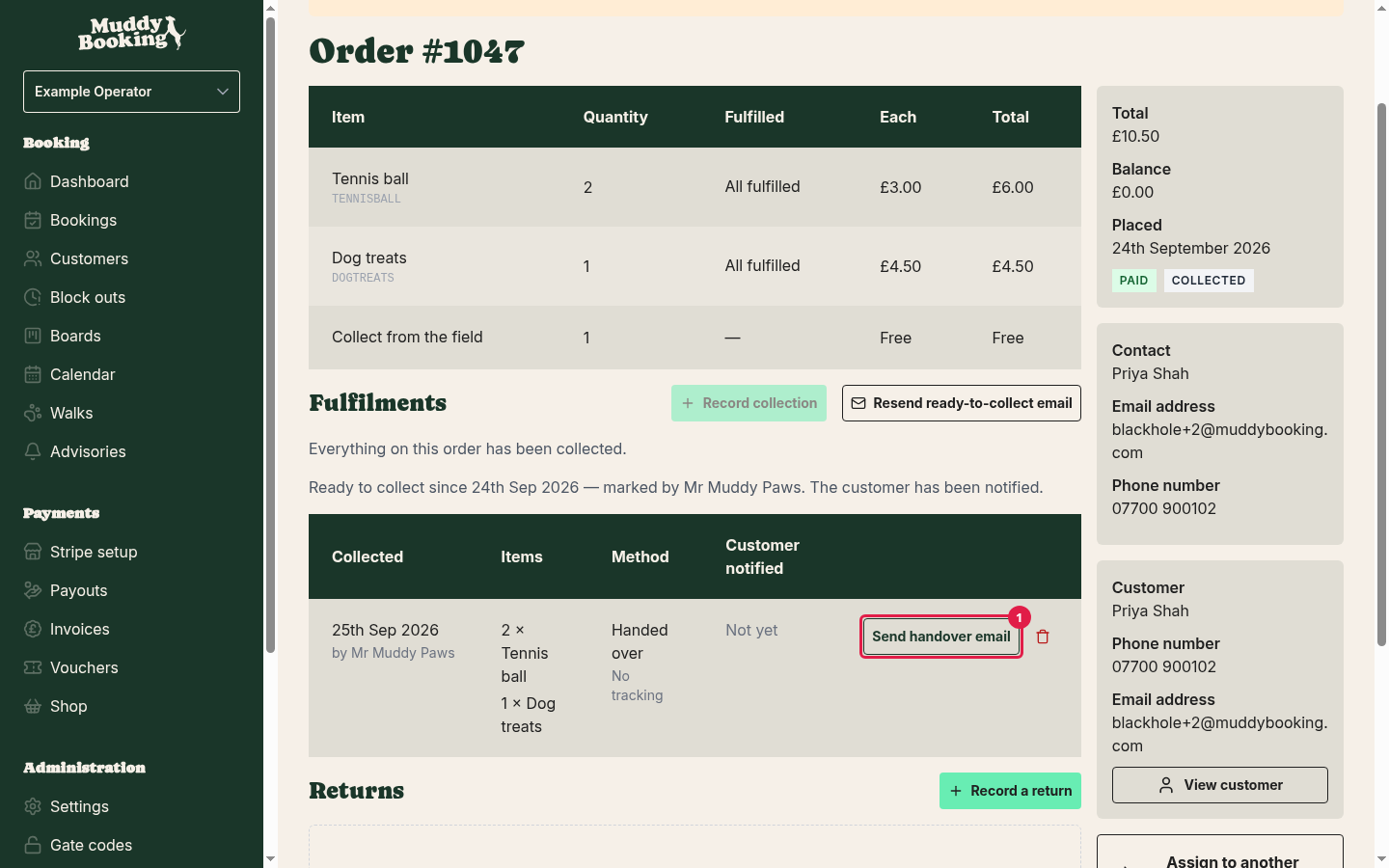Click the Dog treats item name
Screen dimensions: 1389x868
369,258
